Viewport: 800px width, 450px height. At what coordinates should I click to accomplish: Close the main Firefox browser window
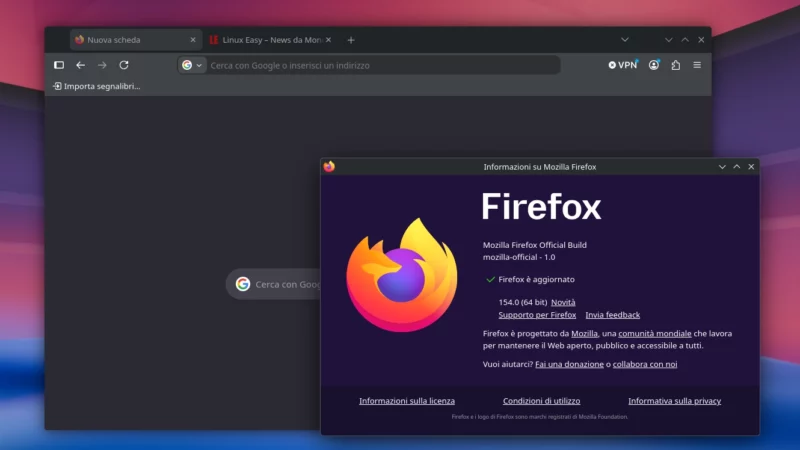(701, 40)
